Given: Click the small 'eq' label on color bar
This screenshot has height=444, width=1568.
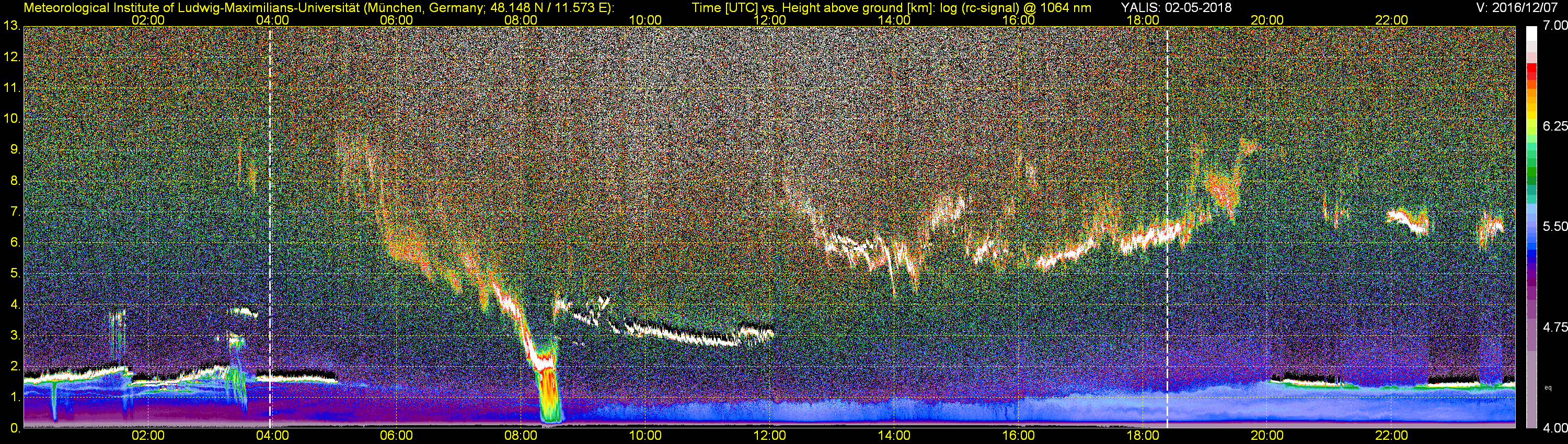Looking at the screenshot, I should [x=1548, y=388].
